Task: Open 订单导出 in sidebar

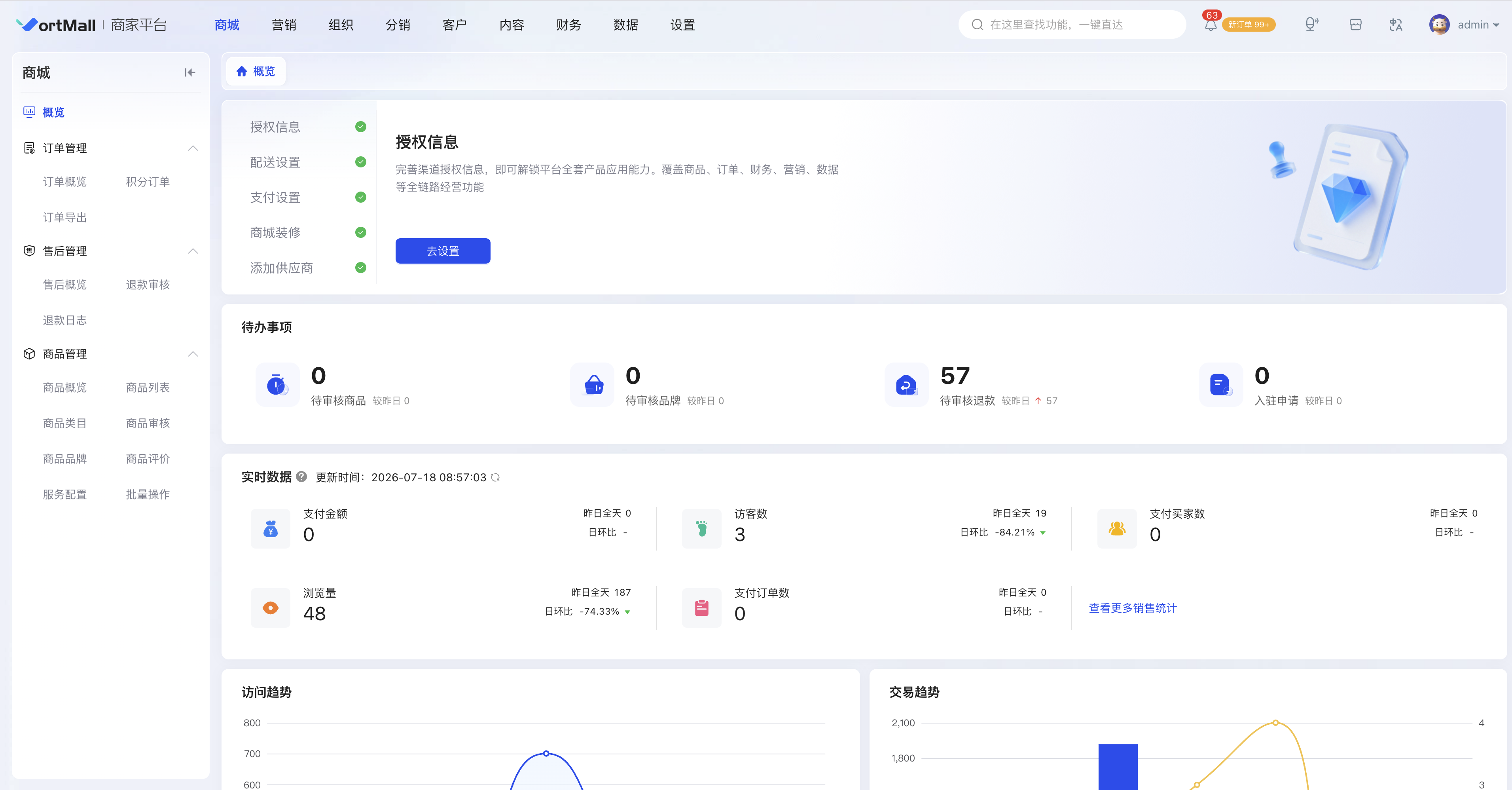Action: tap(64, 217)
